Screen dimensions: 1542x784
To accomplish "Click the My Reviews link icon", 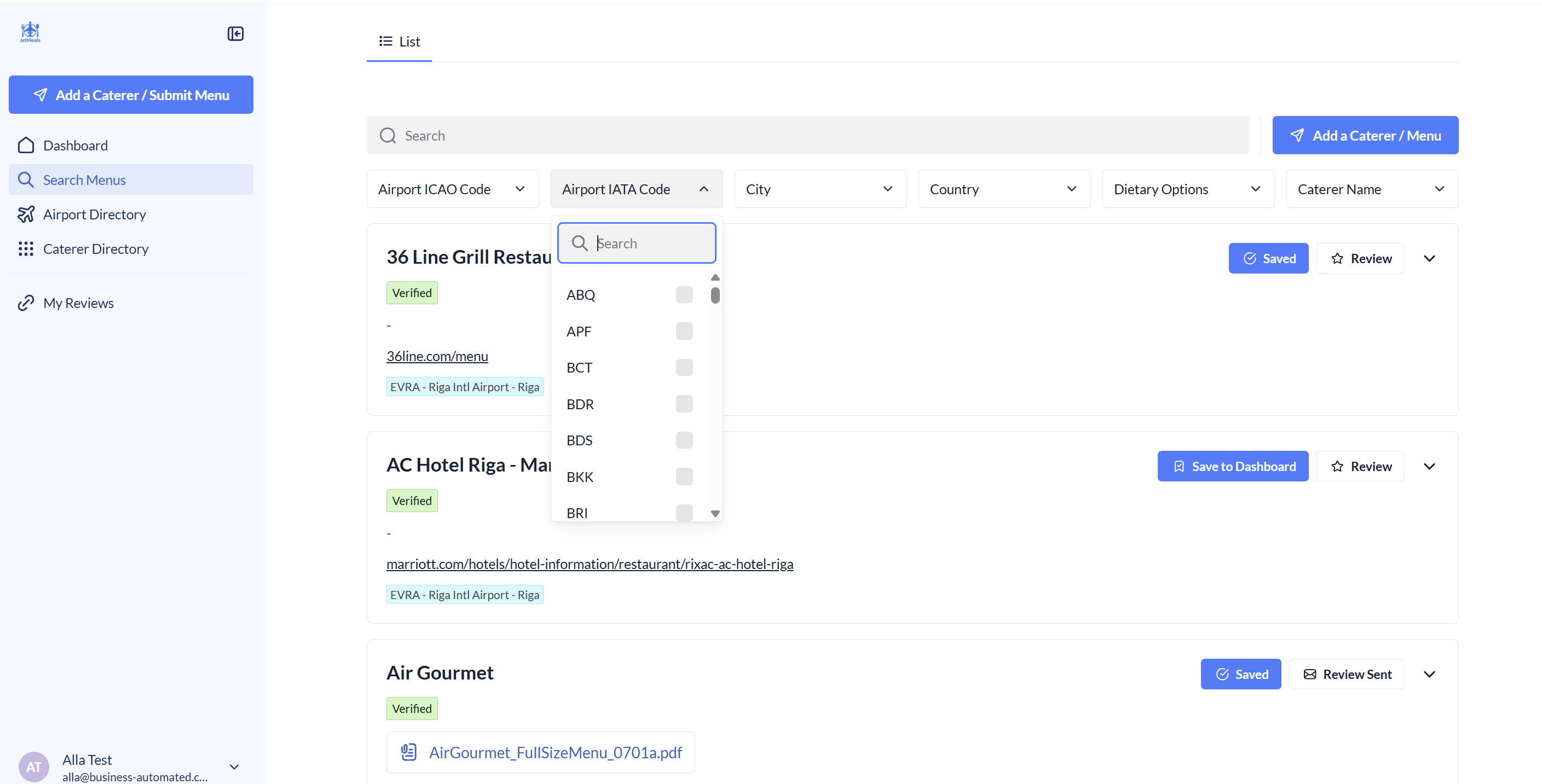I will pos(26,303).
